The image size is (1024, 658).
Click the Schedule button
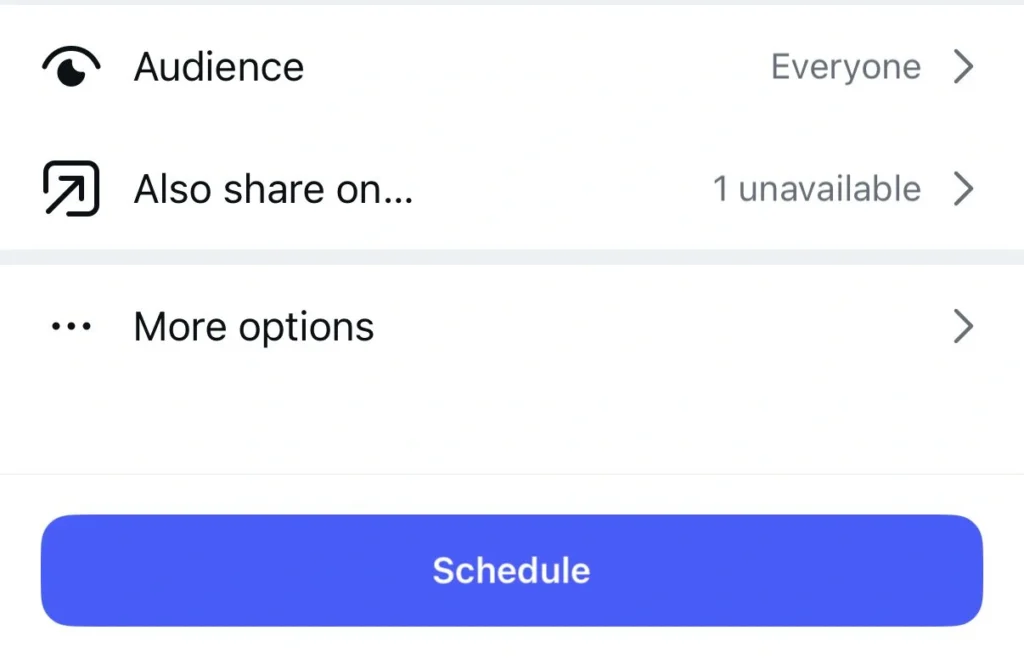coord(511,570)
